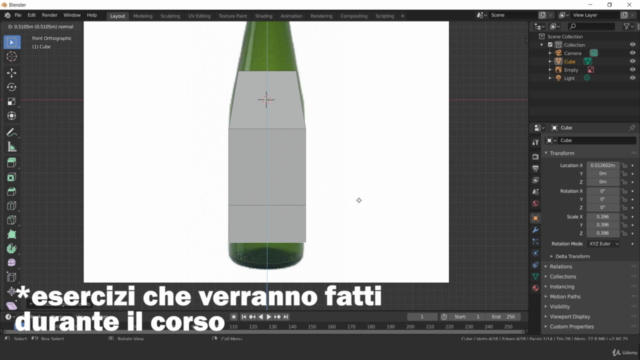
Task: Open the Object properties tab
Action: [x=536, y=218]
